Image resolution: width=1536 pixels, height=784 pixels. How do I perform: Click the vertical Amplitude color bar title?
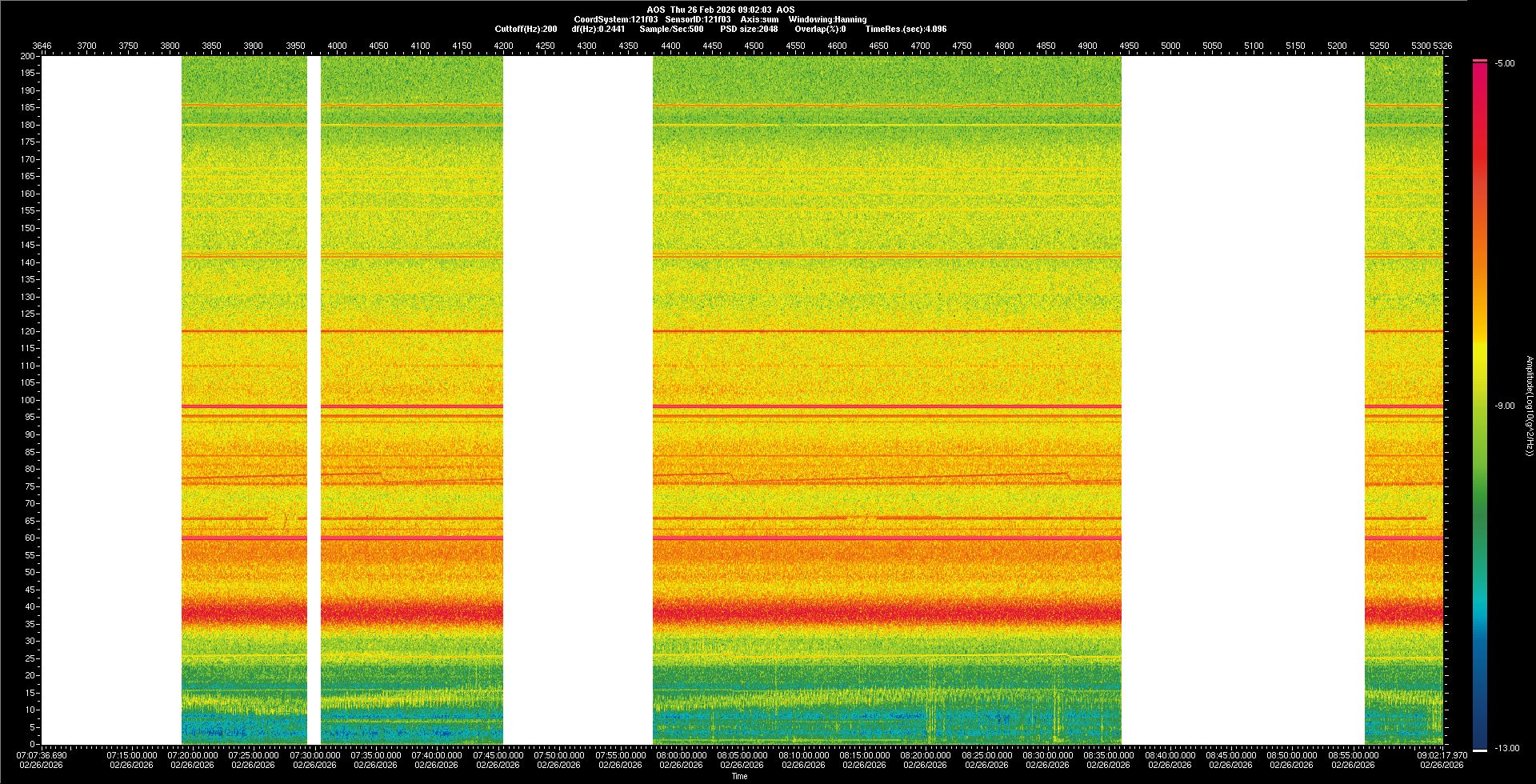tap(1529, 406)
